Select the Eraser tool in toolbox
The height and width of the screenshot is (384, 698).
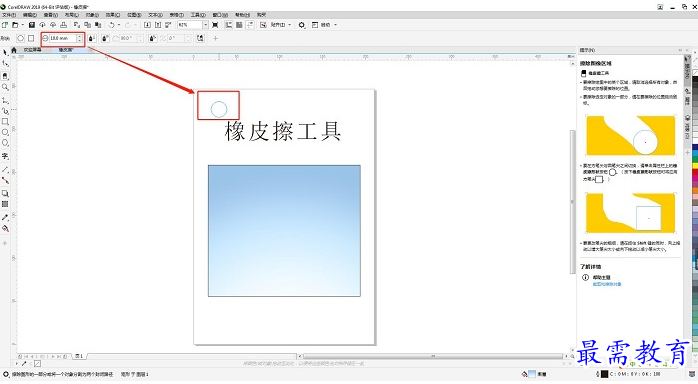point(5,76)
